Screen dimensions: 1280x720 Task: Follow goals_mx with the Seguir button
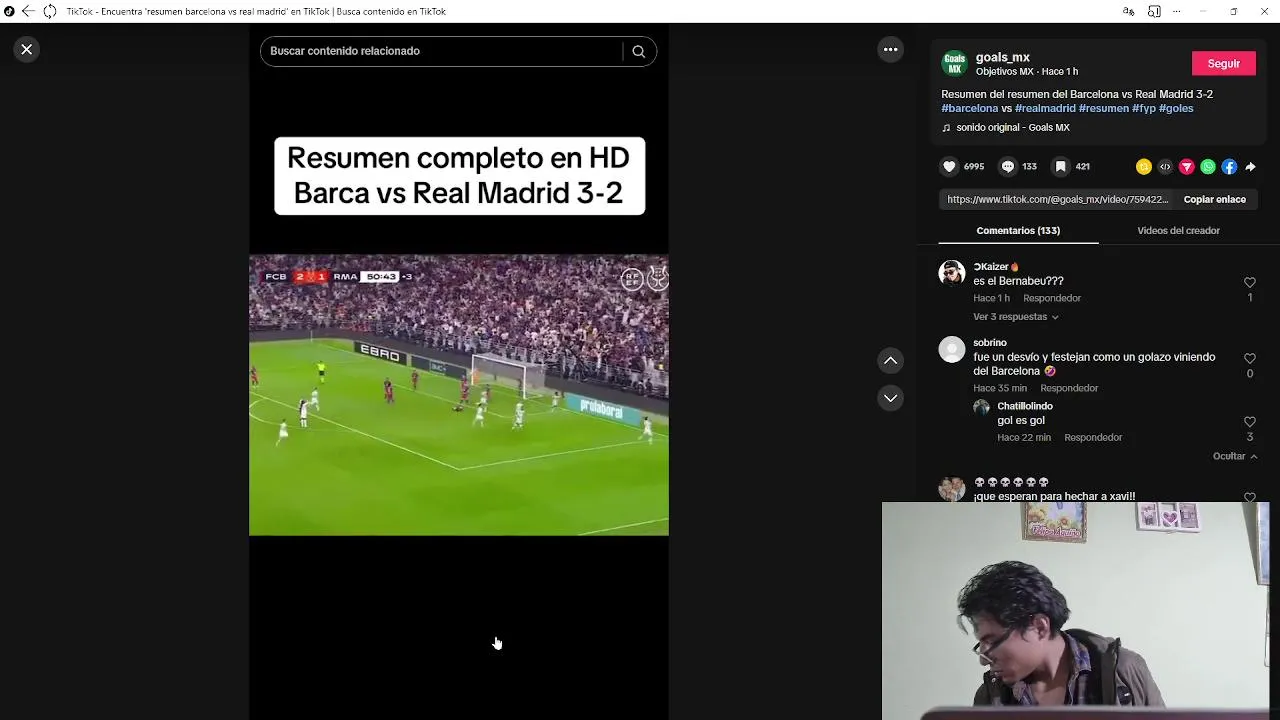1223,63
